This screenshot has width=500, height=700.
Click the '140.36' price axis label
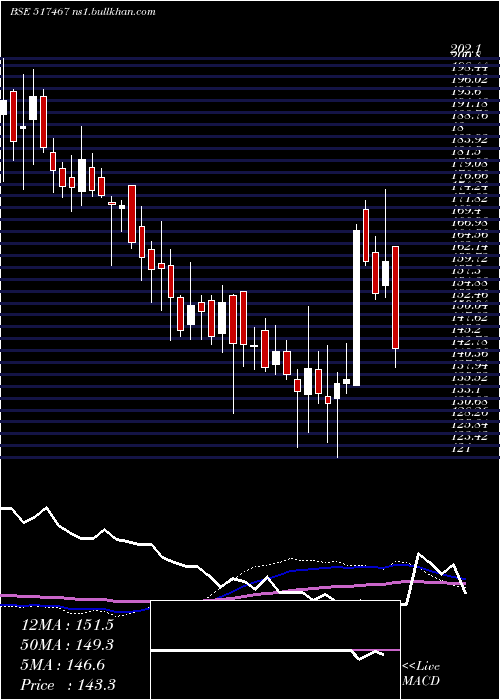coord(468,355)
